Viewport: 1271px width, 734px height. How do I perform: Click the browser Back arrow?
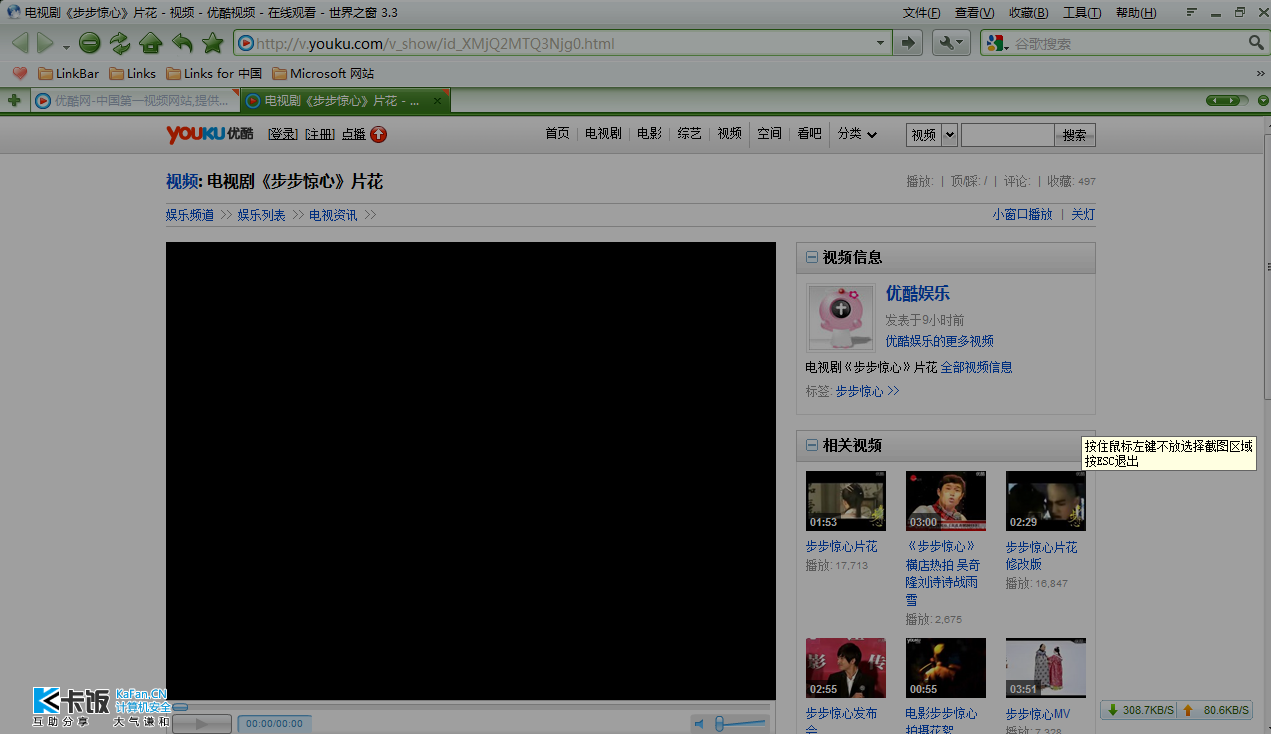coord(20,43)
